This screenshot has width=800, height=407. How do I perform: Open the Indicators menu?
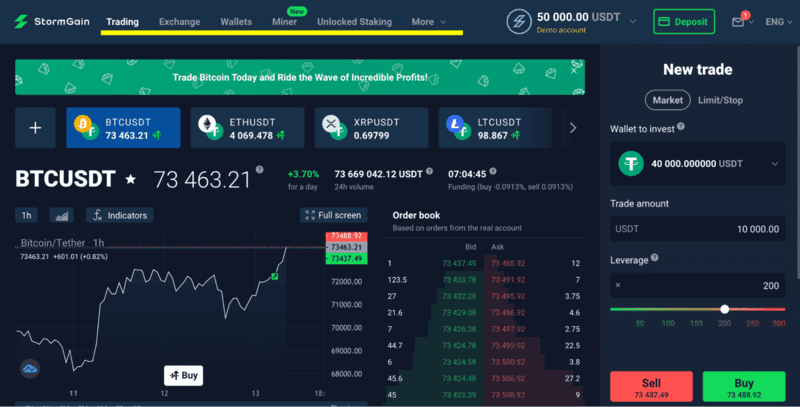(119, 215)
